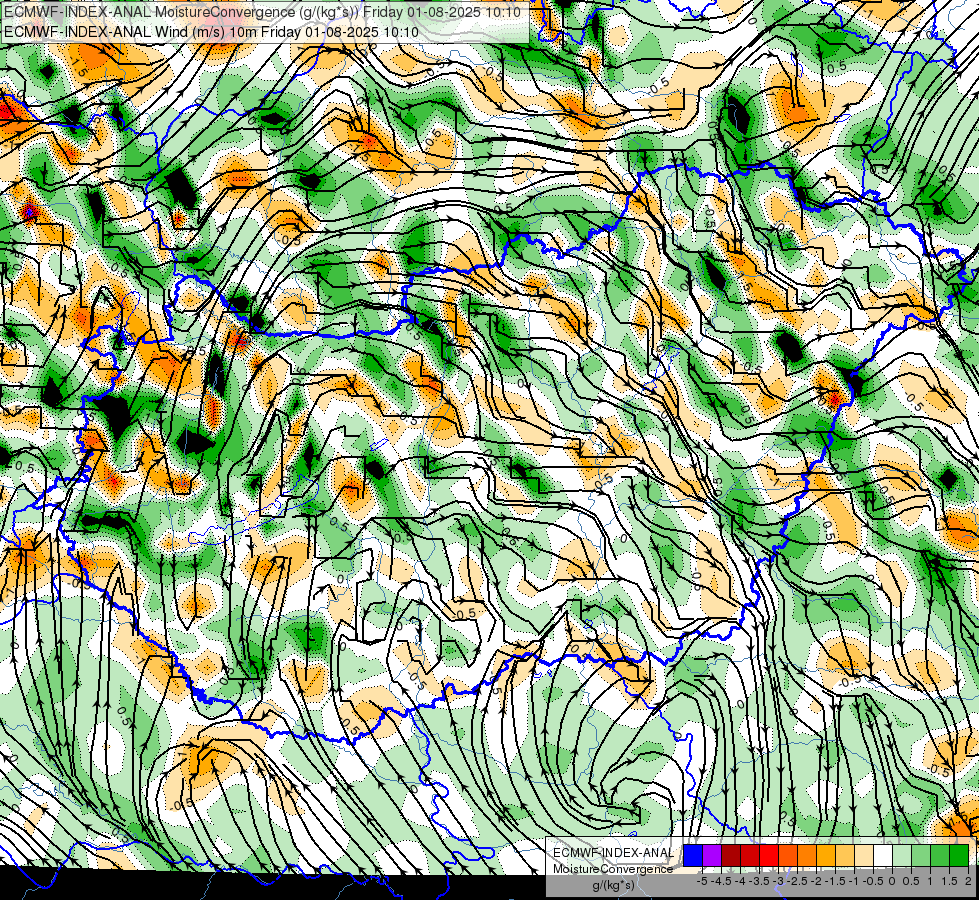Viewport: 979px width, 900px height.
Task: Click the '0' legend scale value
Action: pos(892,881)
